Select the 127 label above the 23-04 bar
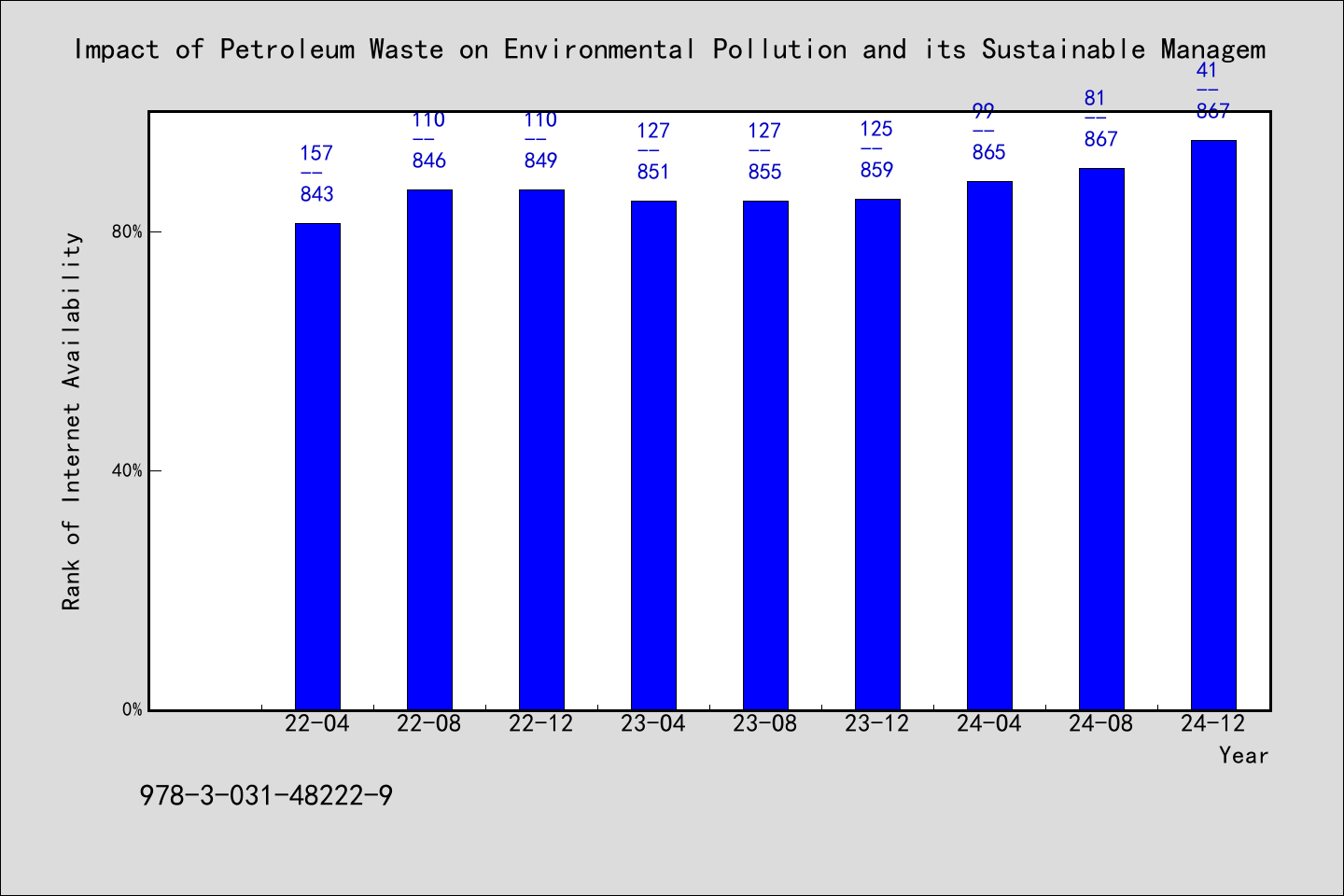The image size is (1344, 896). 652,131
